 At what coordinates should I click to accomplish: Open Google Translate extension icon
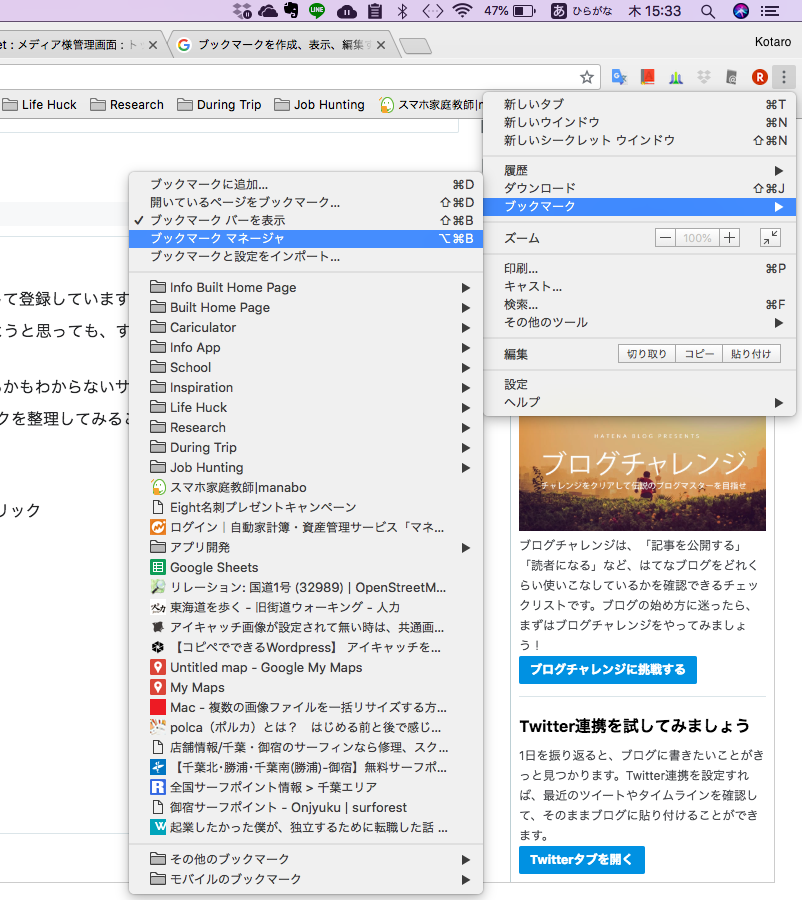tap(619, 77)
